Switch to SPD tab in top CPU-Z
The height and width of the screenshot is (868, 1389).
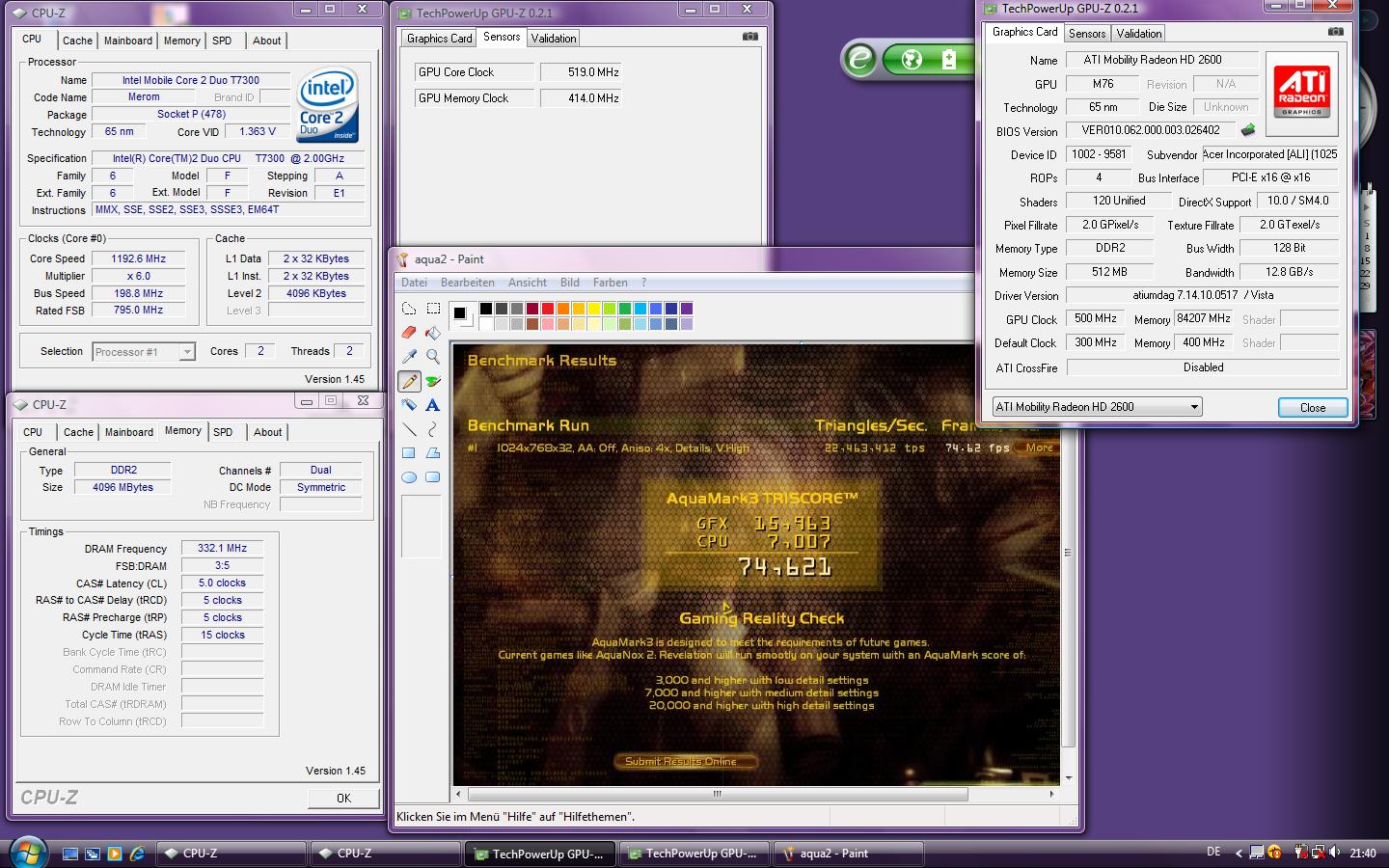click(222, 41)
